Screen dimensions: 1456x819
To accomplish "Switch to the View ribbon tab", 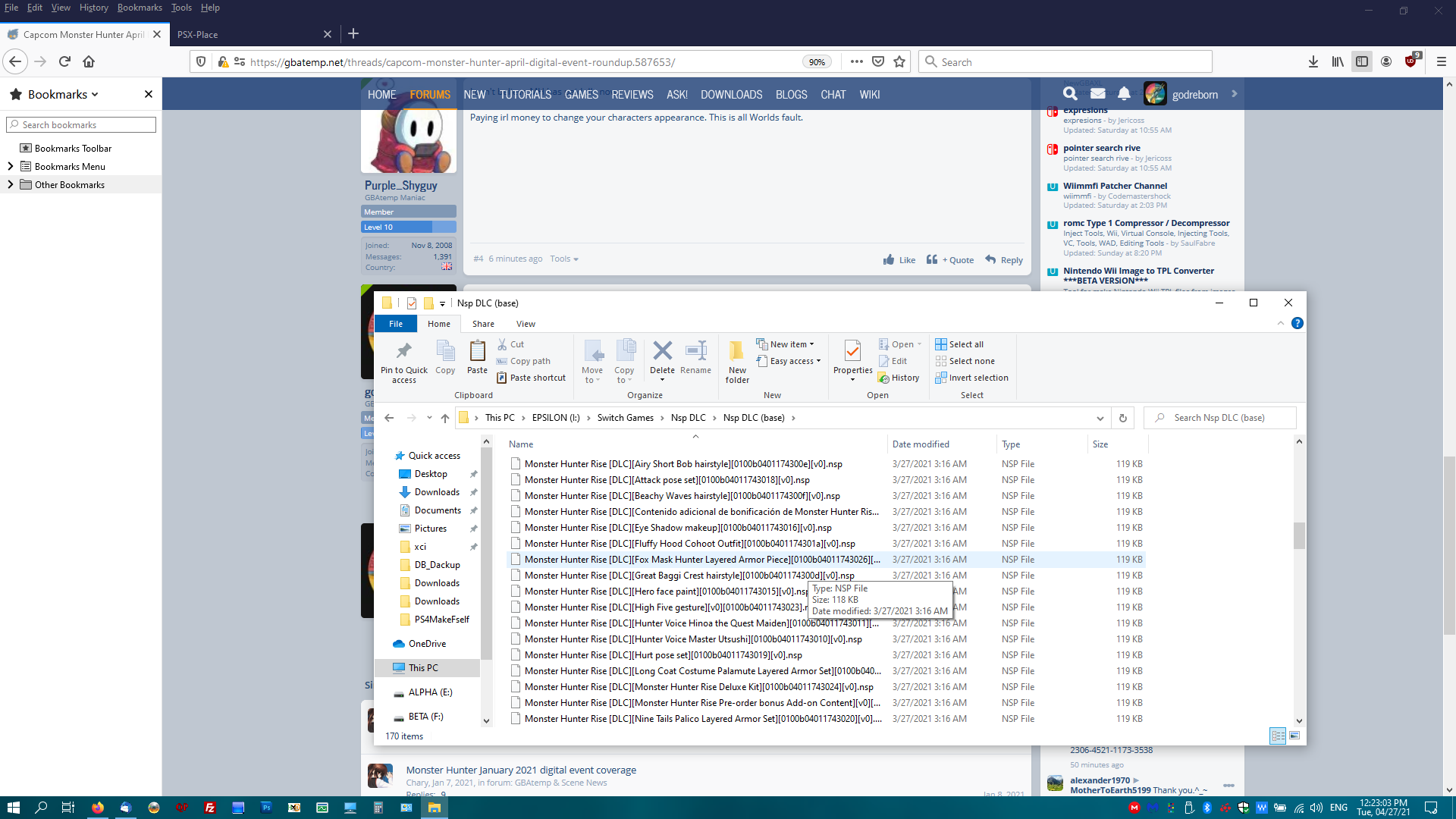I will 526,324.
